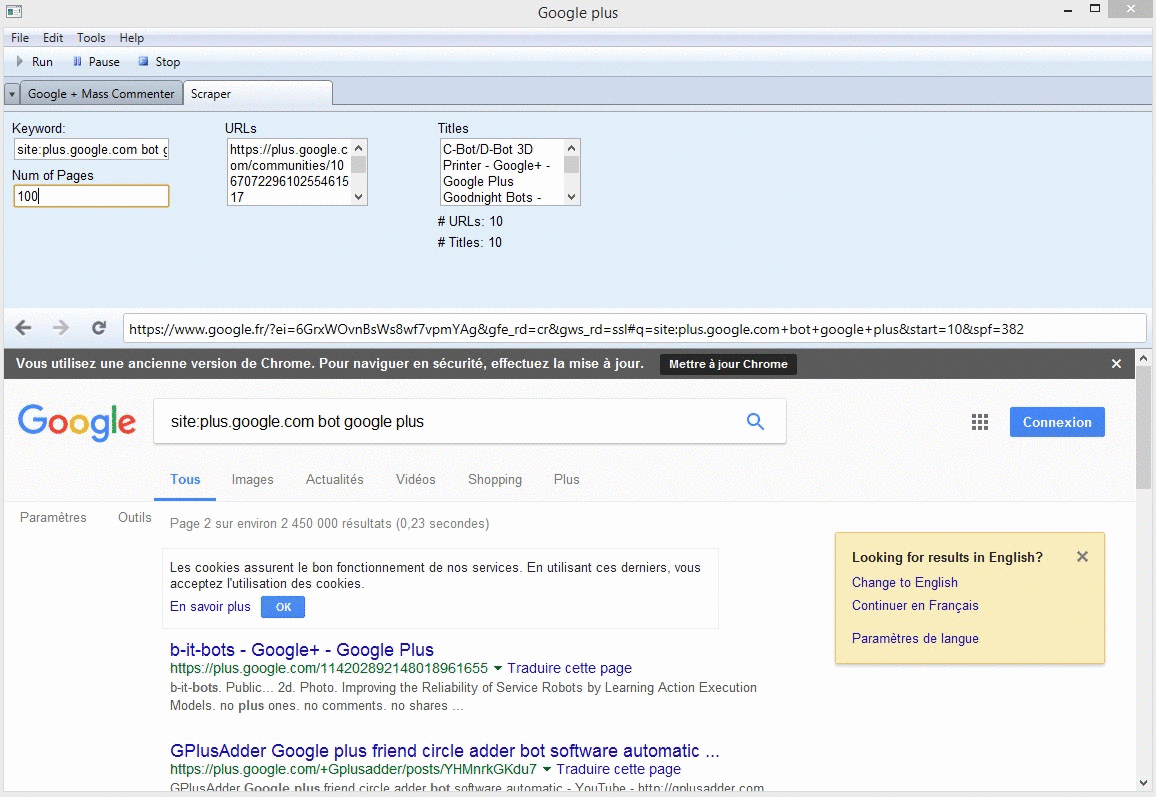Click the Google logo
Screen dimensions: 1156x797
[77, 422]
